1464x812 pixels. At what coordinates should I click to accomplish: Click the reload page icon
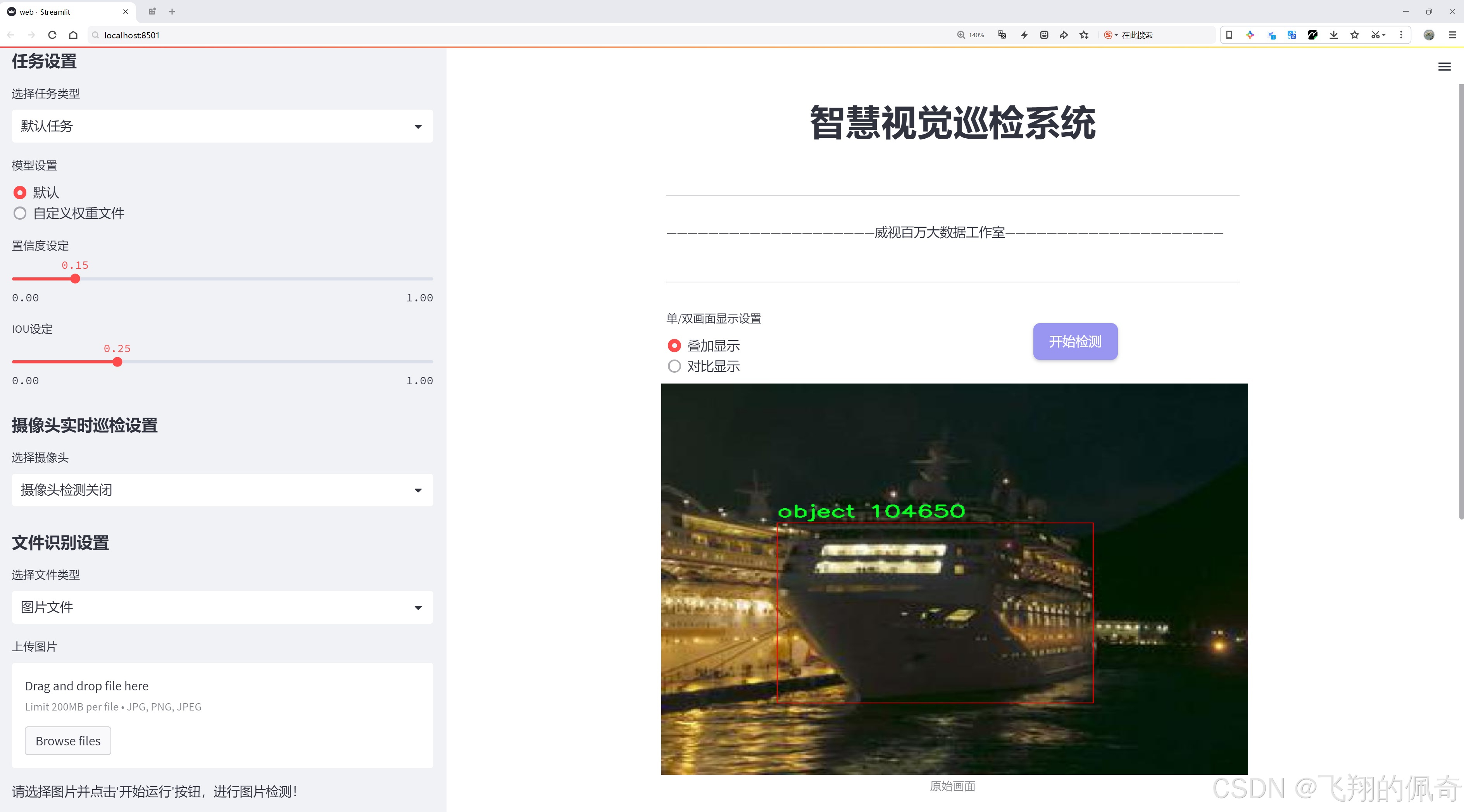(x=52, y=34)
